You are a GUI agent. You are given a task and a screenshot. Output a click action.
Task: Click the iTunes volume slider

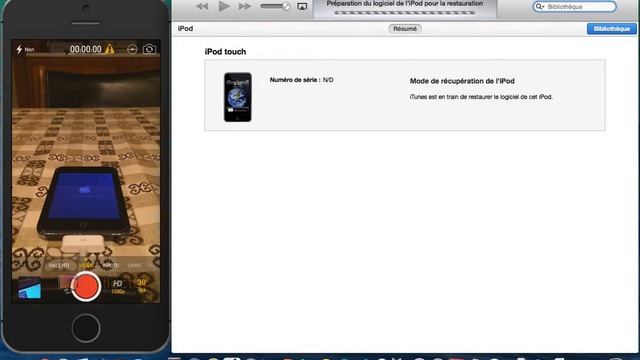coord(276,6)
